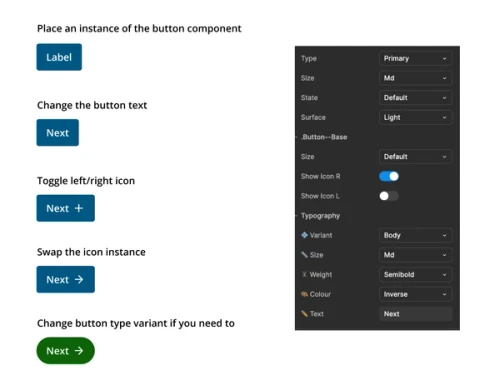Viewport: 500px width, 386px height.
Task: Click the 'Type' property label
Action: point(309,58)
